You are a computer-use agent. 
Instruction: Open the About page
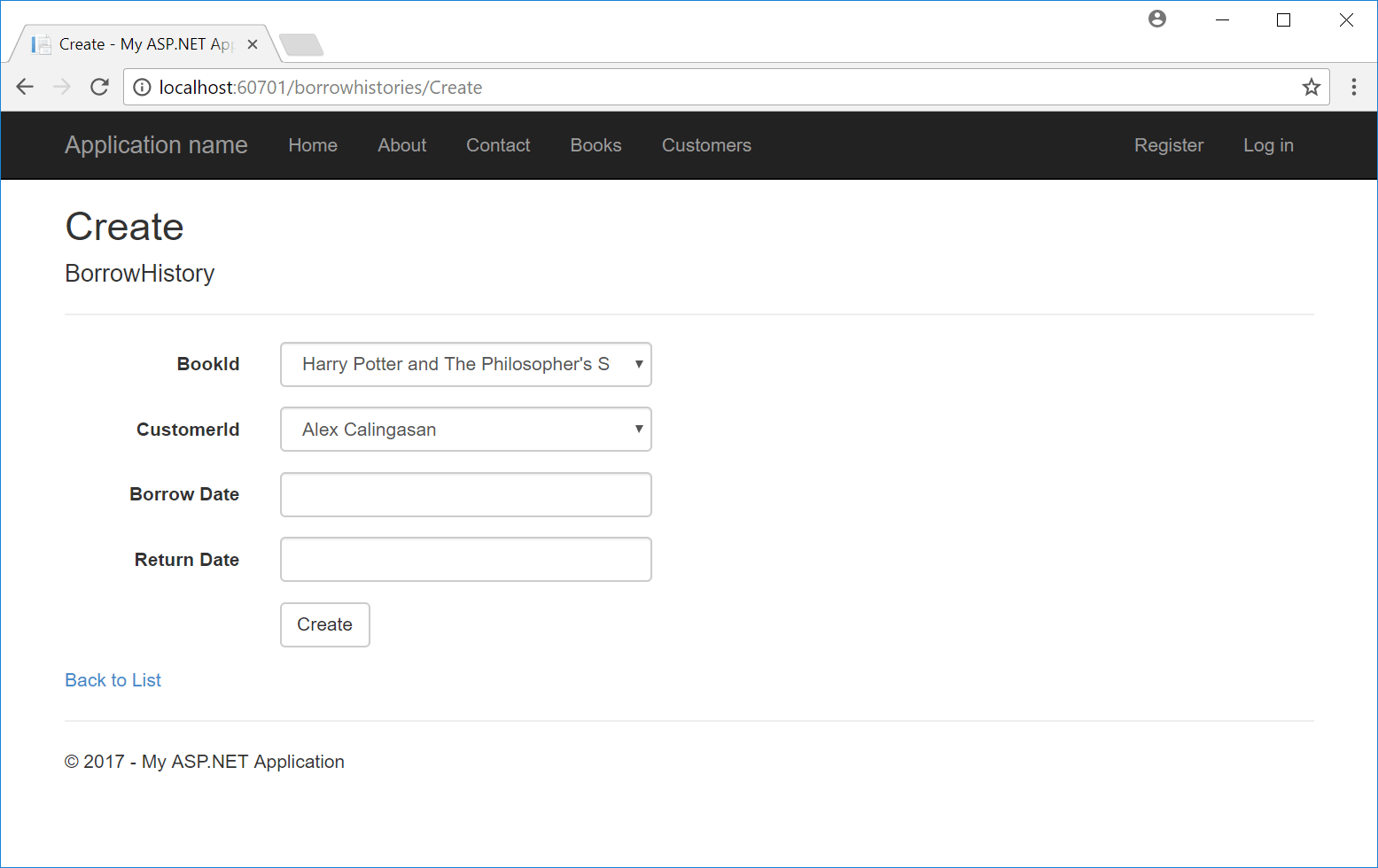[x=401, y=145]
